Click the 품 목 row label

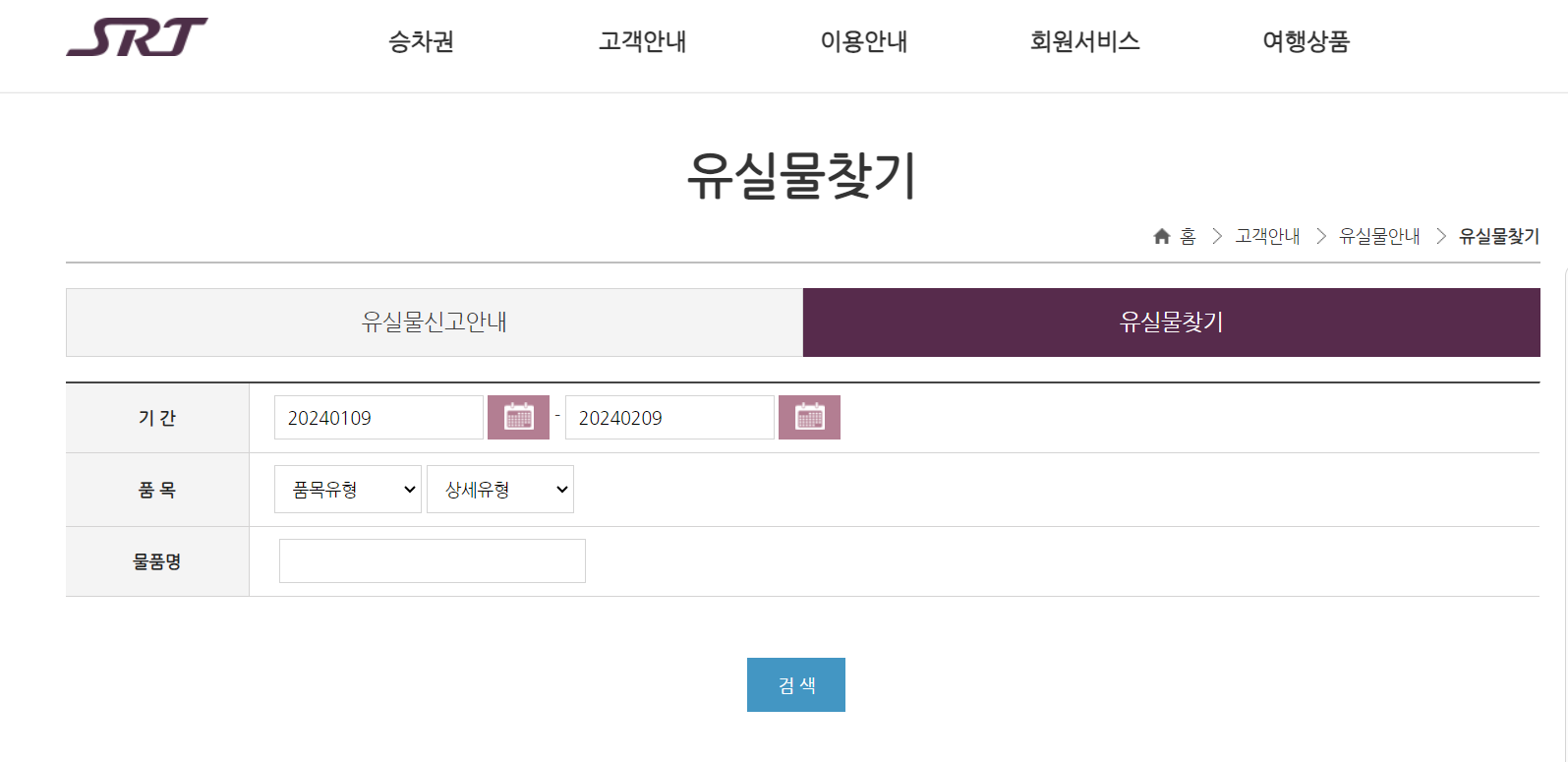pyautogui.click(x=157, y=490)
